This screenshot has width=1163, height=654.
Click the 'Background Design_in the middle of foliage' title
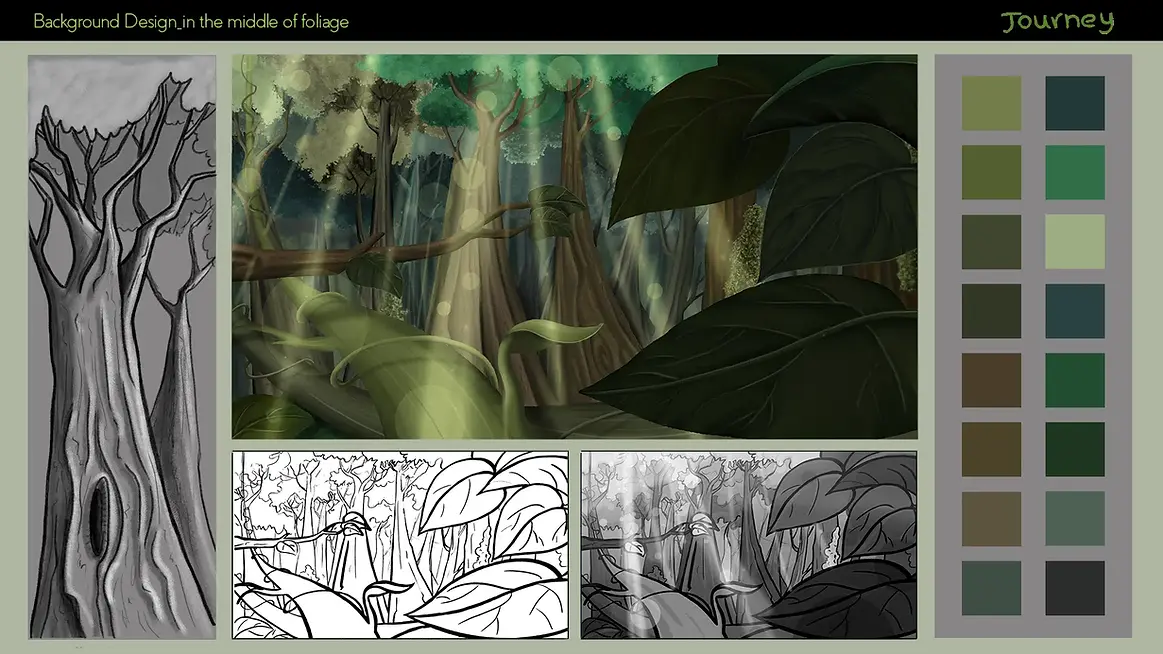(x=191, y=22)
